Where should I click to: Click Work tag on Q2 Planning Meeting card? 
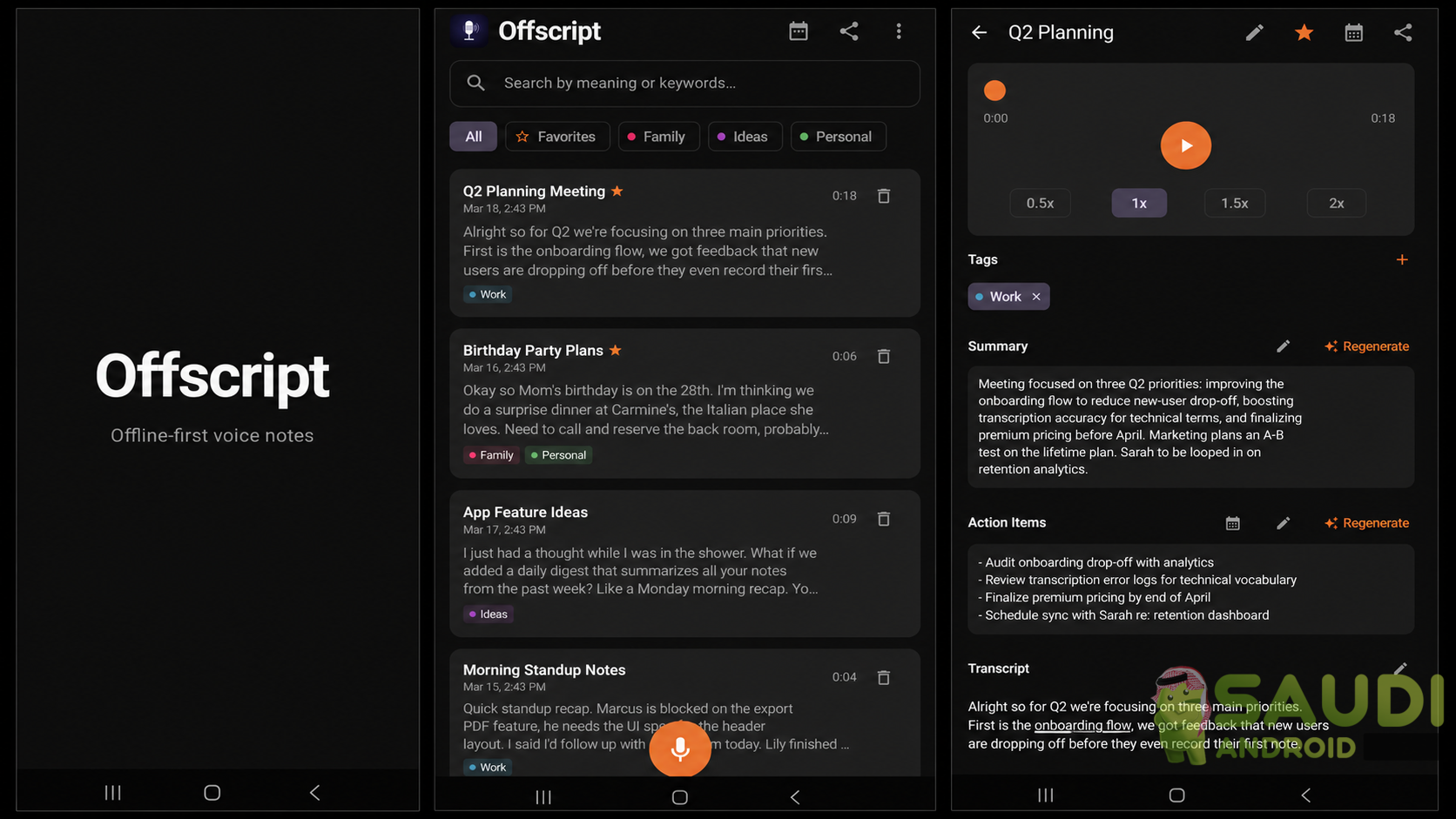click(x=488, y=294)
